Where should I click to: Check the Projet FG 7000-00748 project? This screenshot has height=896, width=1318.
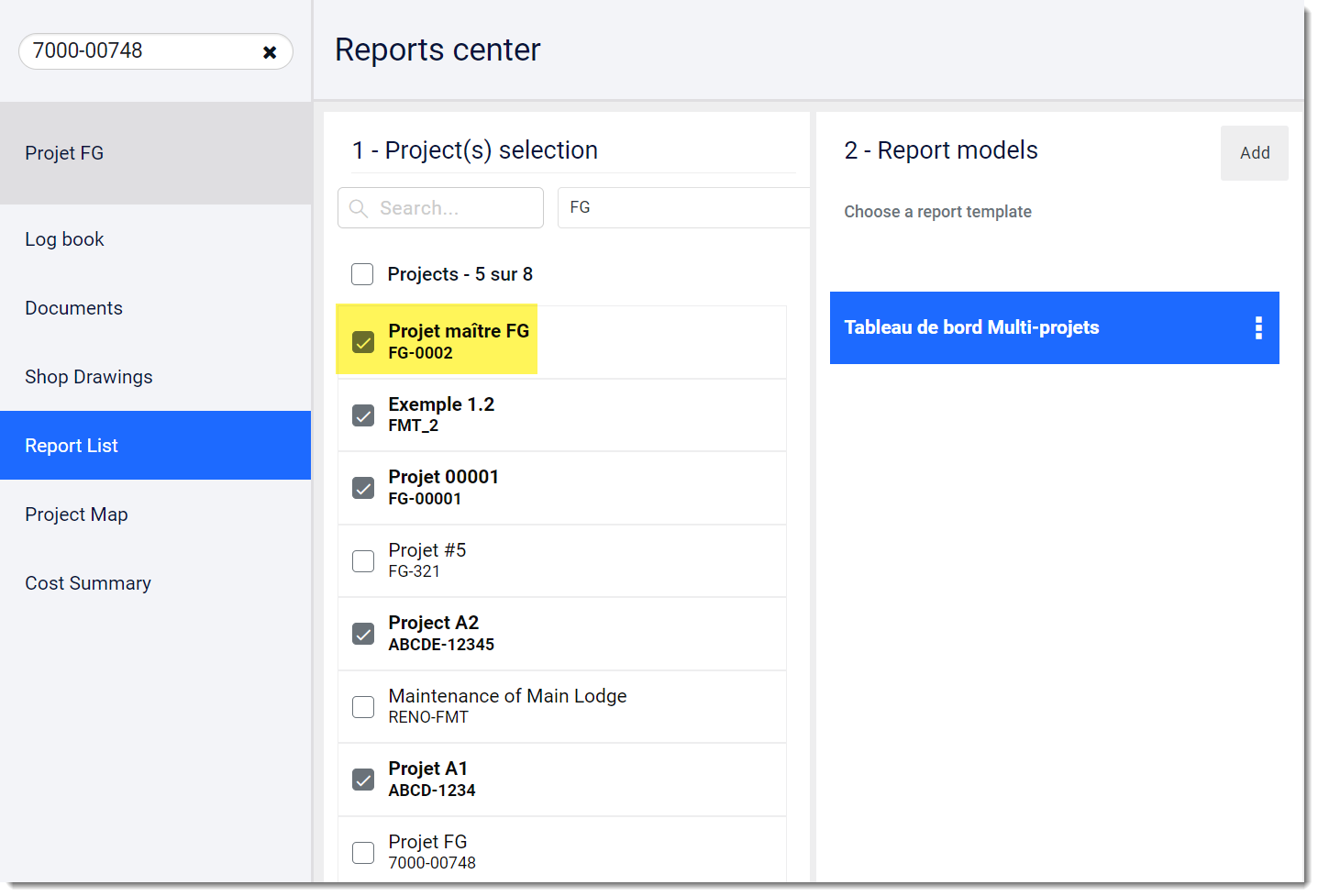pos(362,851)
